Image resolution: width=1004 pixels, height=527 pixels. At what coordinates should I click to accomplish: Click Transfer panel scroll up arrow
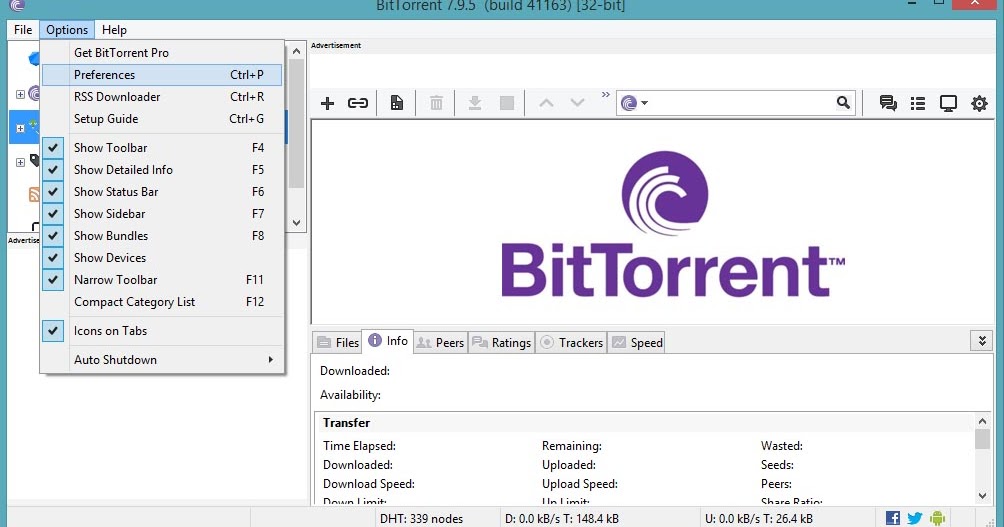pos(982,421)
